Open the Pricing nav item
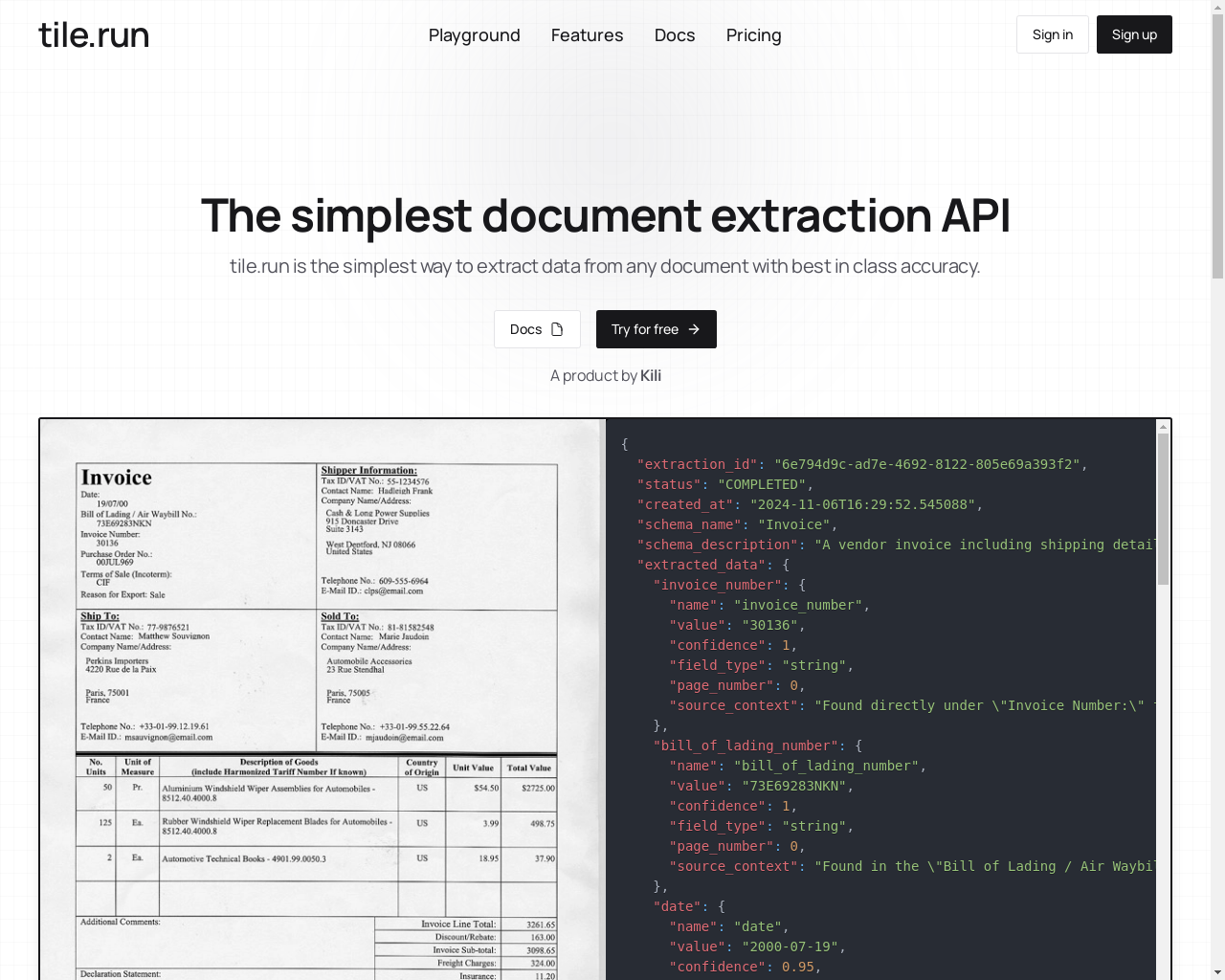This screenshot has height=980, width=1225. pos(753,34)
